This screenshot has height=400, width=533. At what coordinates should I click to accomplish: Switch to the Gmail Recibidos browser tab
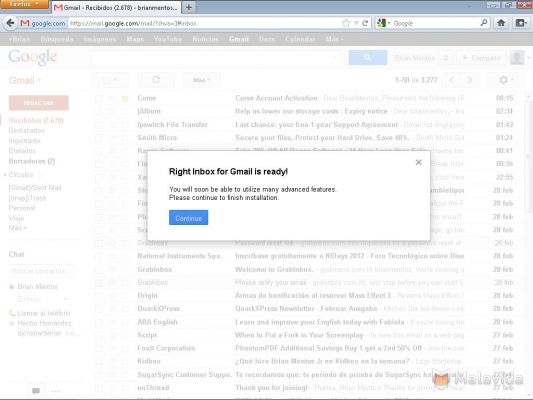pos(116,7)
